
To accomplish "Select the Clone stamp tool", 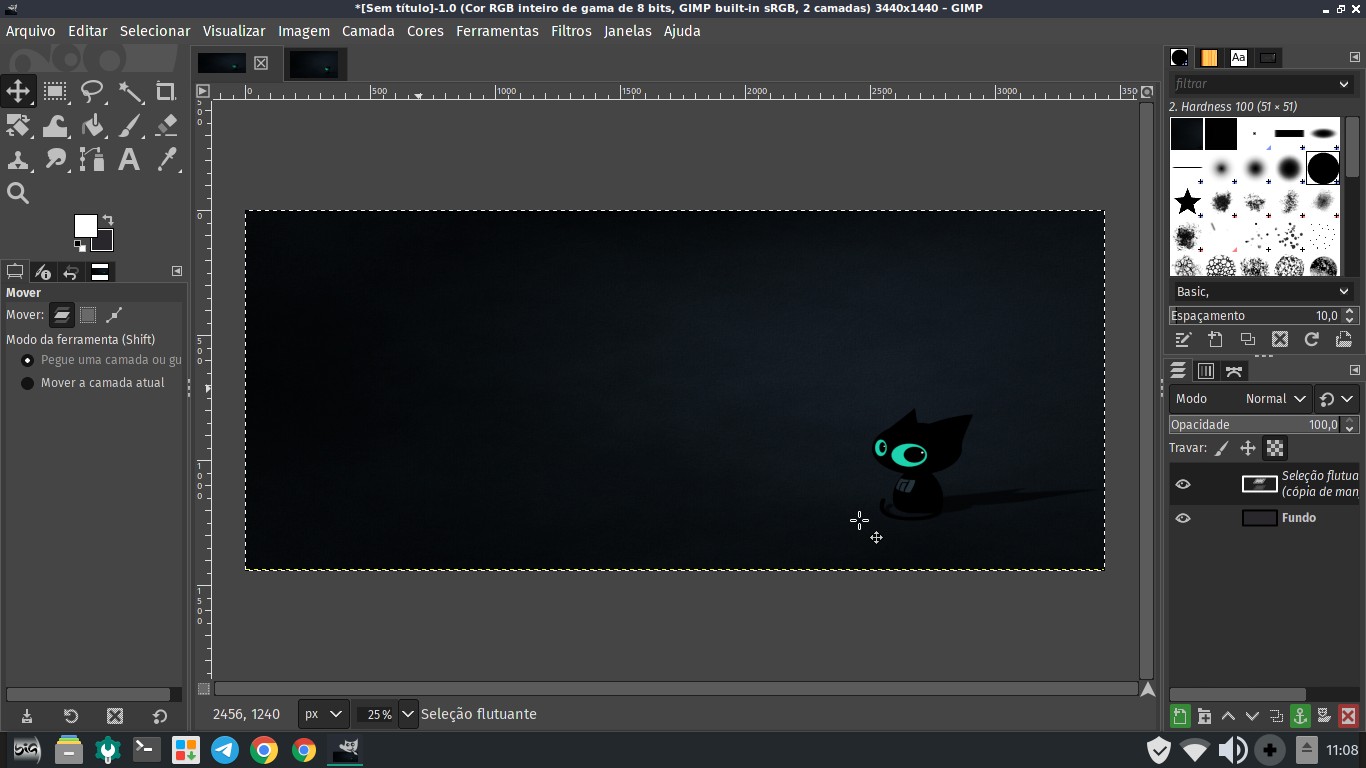I will (18, 159).
